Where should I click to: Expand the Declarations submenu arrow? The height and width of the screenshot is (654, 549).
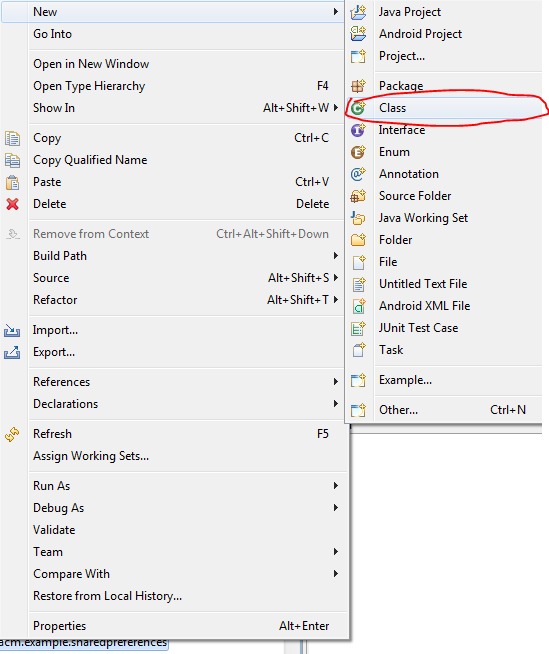point(335,403)
